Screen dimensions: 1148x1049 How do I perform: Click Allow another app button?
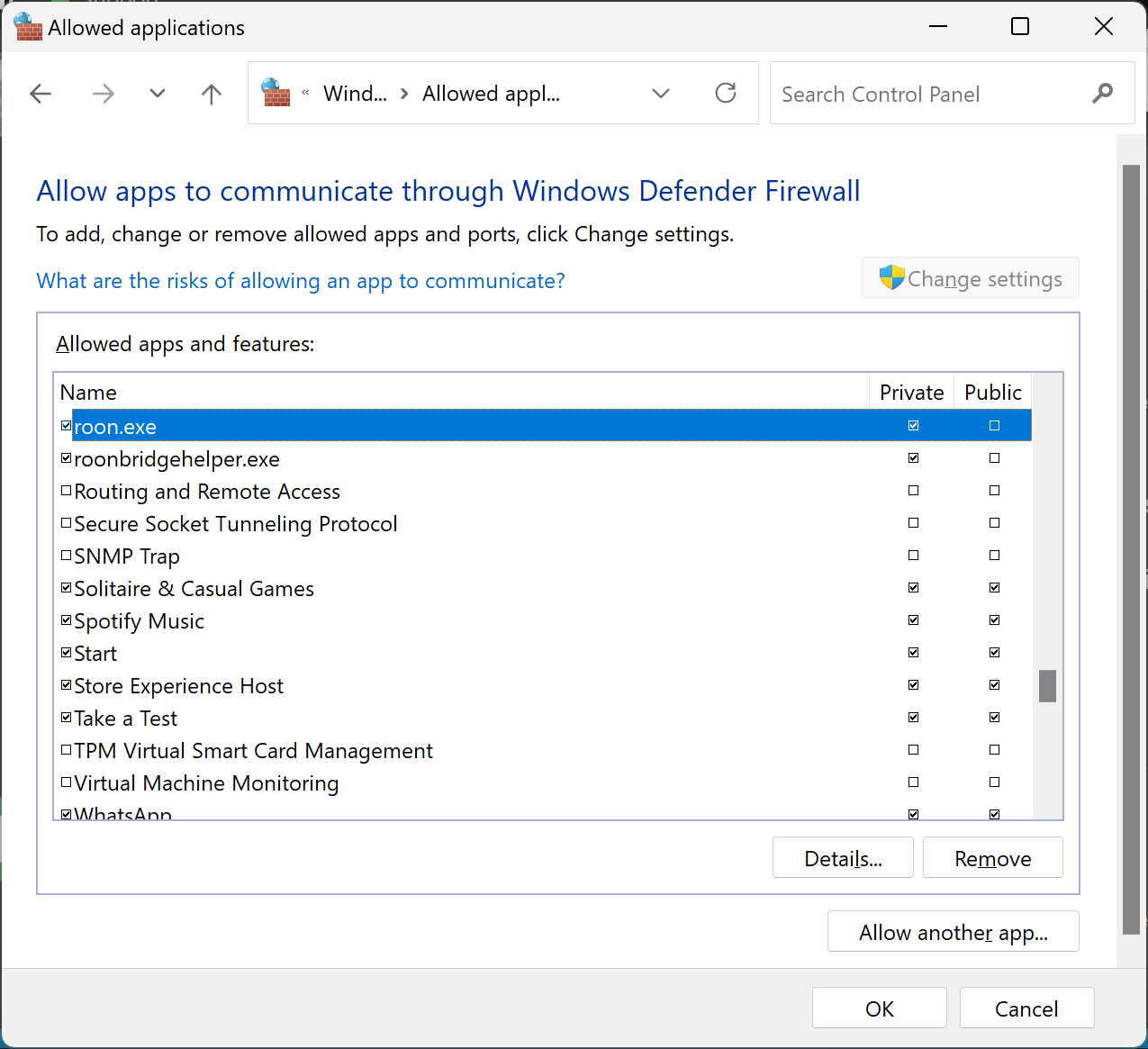[x=954, y=932]
